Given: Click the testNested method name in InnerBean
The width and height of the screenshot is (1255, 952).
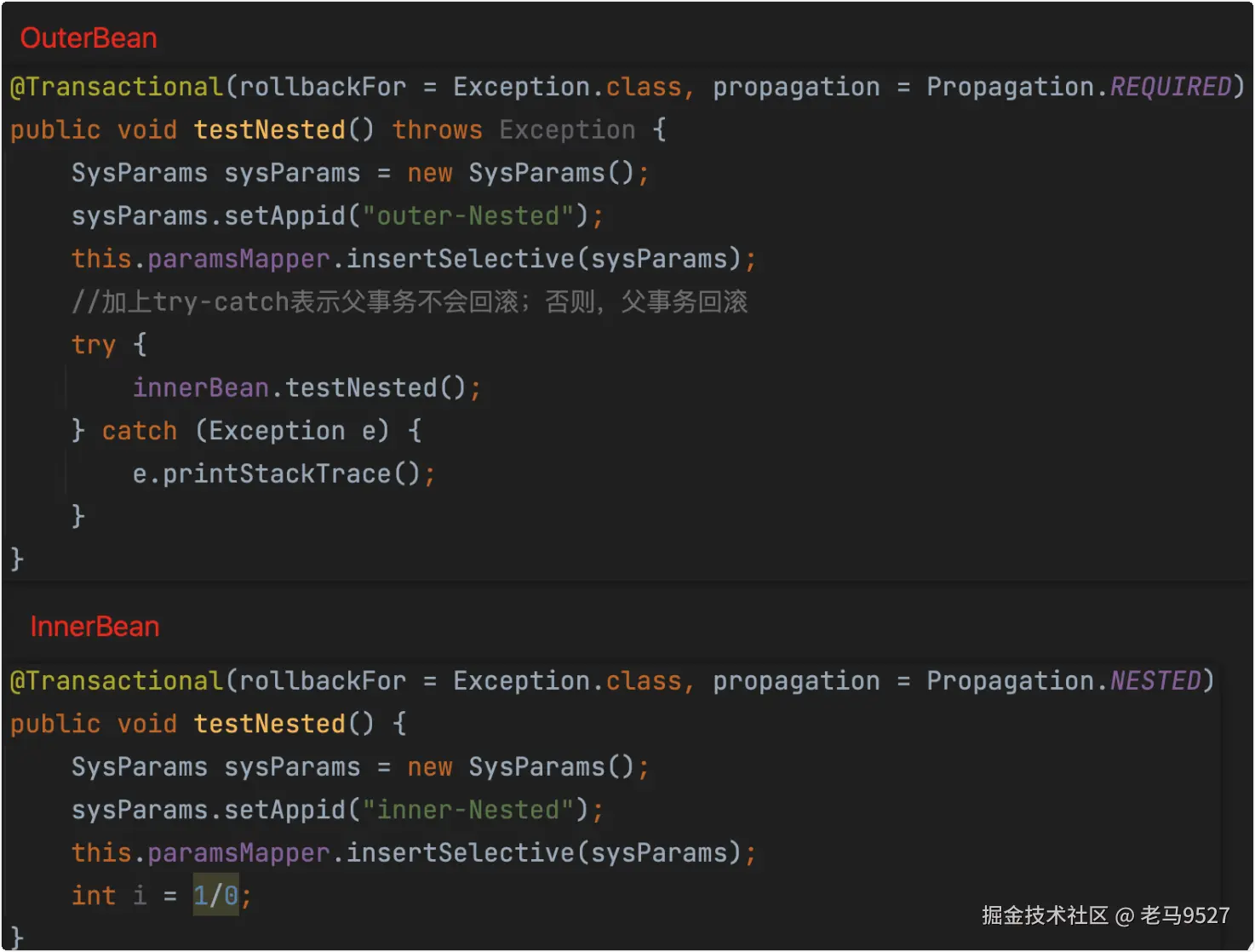Looking at the screenshot, I should (x=269, y=724).
